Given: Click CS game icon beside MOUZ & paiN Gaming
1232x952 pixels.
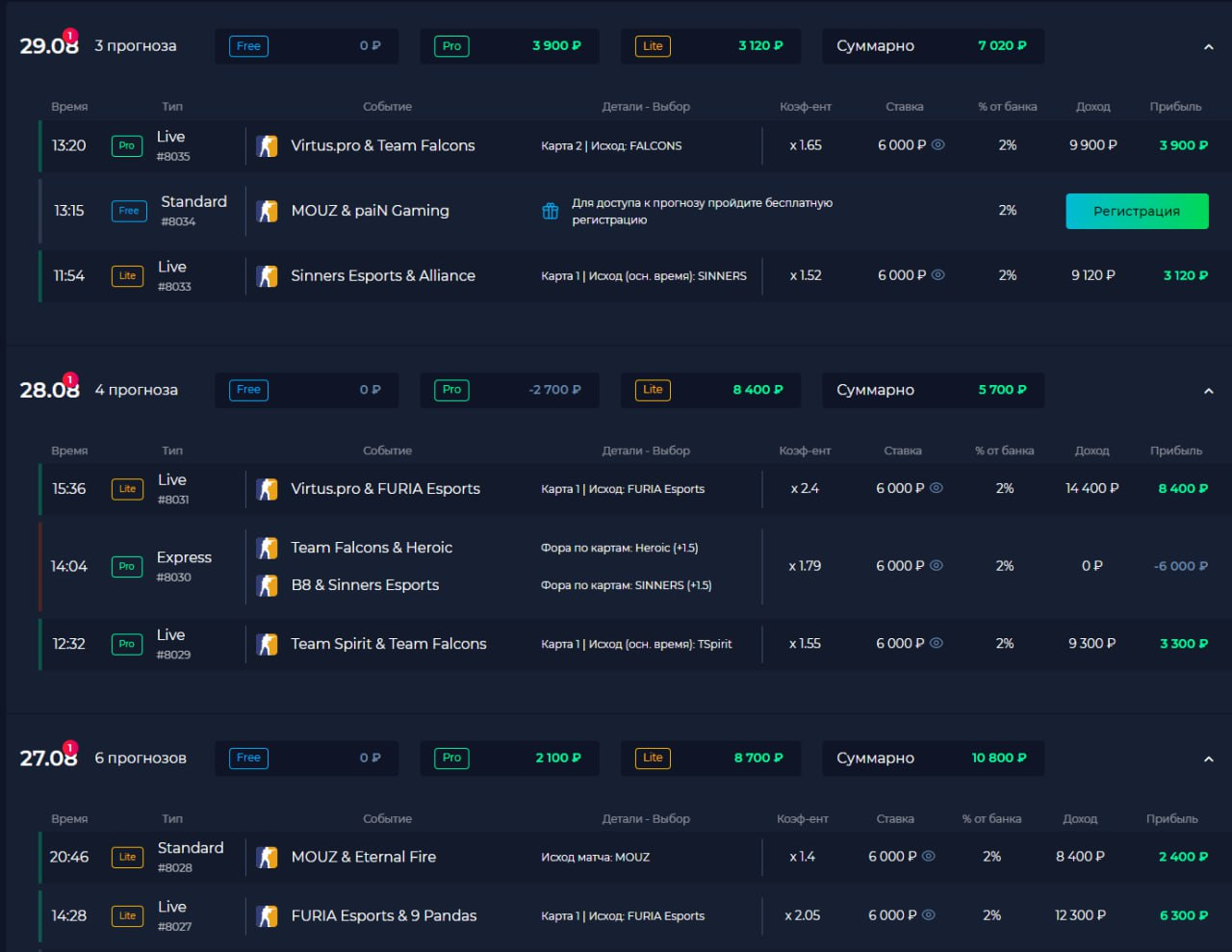Looking at the screenshot, I should click(x=268, y=211).
